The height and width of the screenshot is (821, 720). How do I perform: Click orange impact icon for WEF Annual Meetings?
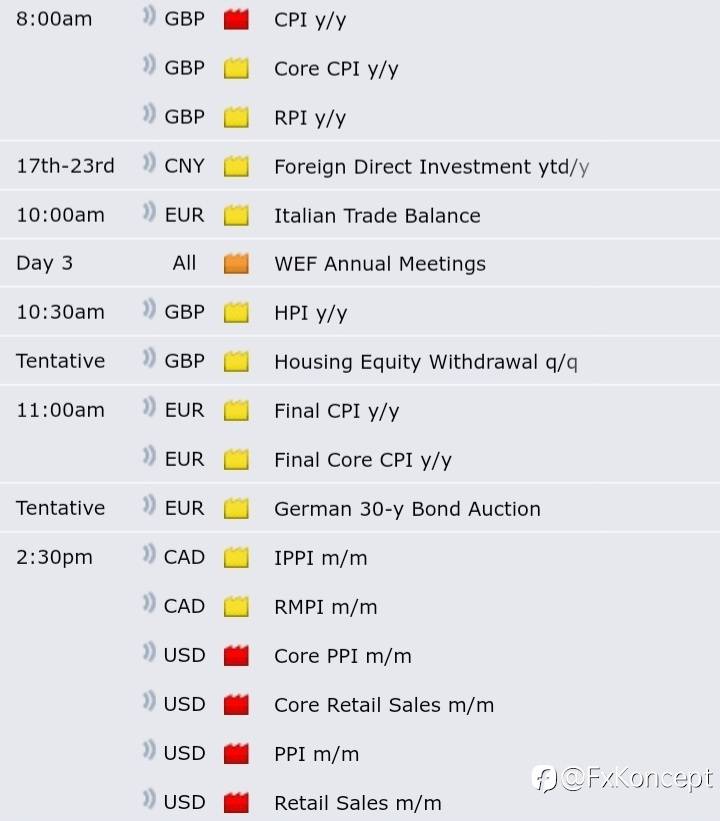pyautogui.click(x=236, y=264)
